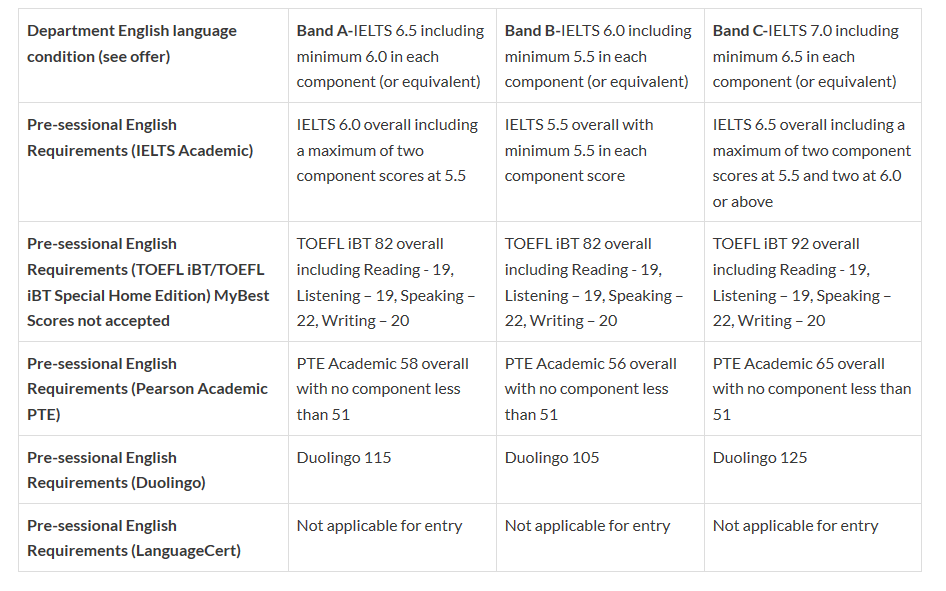Click the IELTS 5.5 overall requirement cell

click(x=579, y=151)
